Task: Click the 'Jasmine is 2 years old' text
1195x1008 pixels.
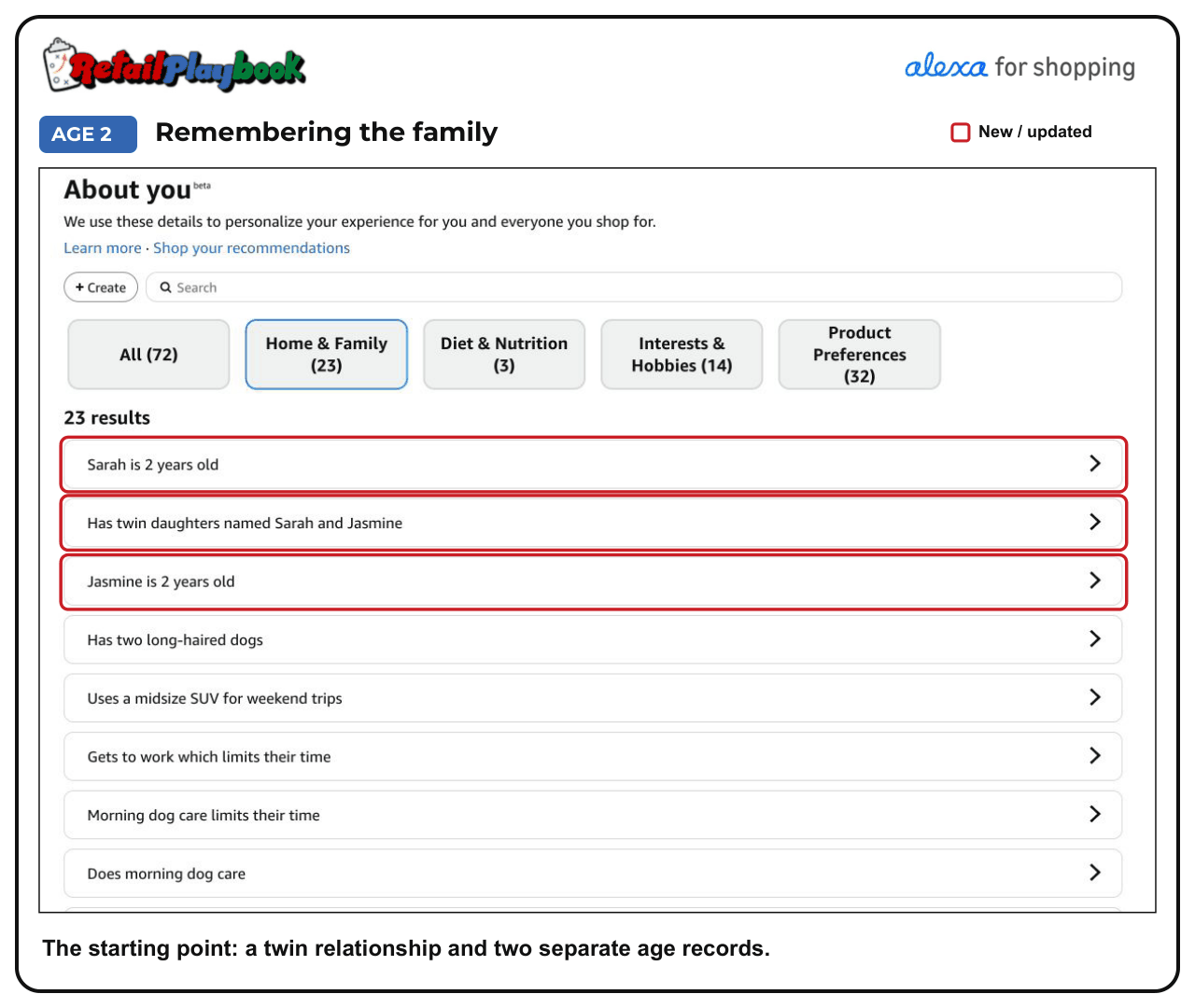Action: pyautogui.click(x=161, y=581)
